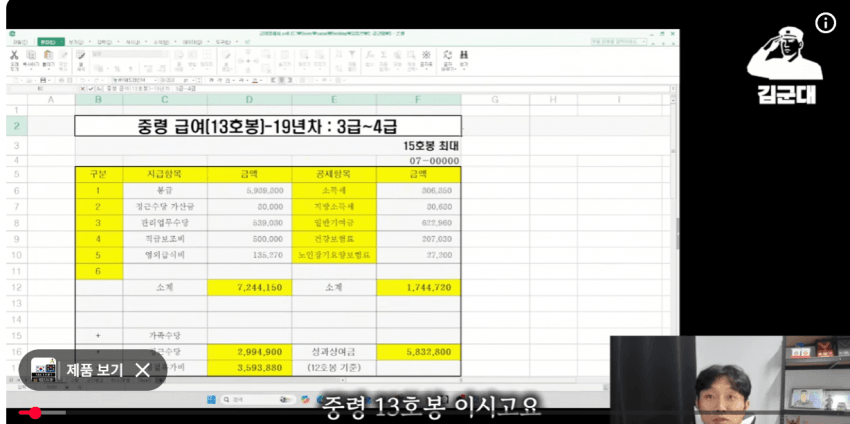Open the 편집 menu tab
The height and width of the screenshot is (424, 850).
click(51, 42)
